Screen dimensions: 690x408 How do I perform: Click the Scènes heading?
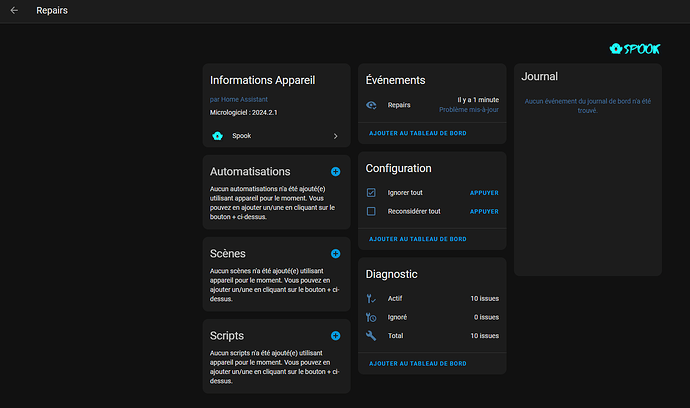(x=228, y=254)
